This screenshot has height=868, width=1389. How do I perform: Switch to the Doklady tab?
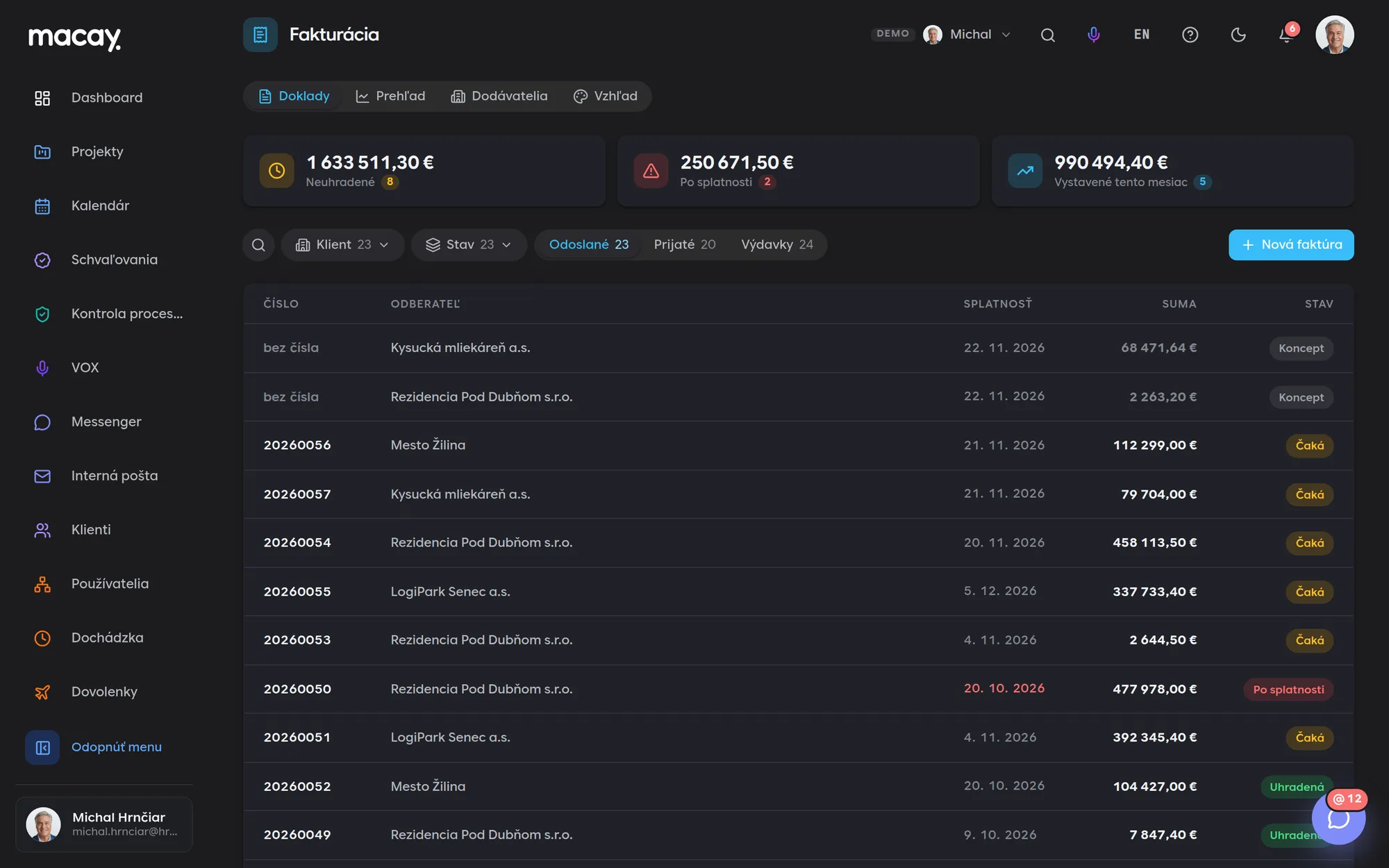pyautogui.click(x=294, y=97)
